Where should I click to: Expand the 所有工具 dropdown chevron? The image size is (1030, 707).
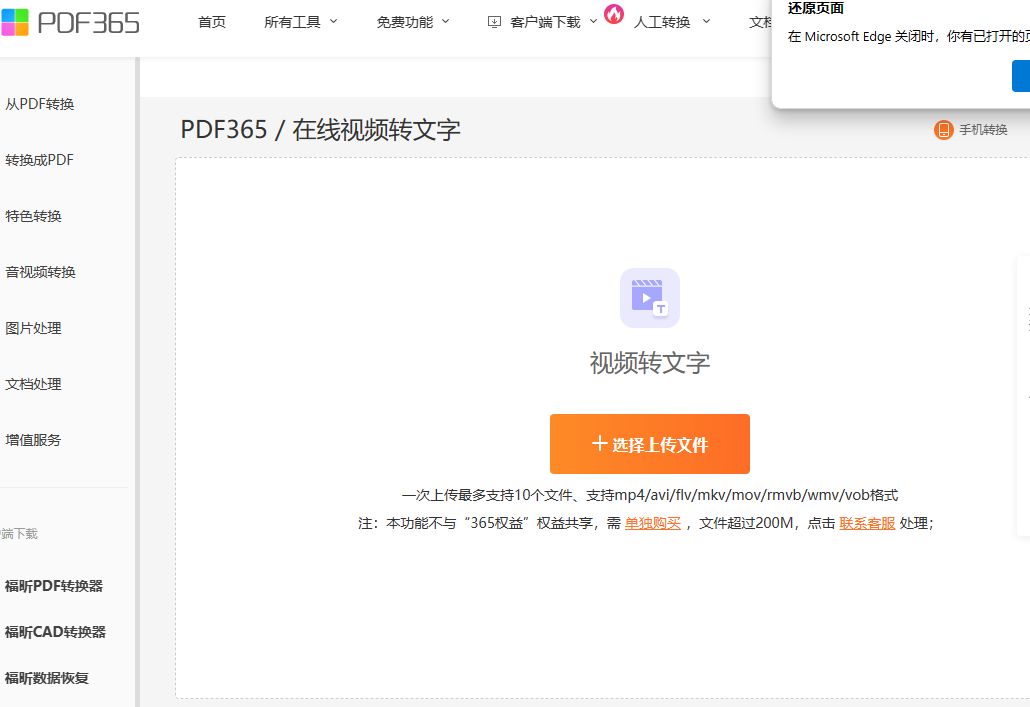click(333, 22)
